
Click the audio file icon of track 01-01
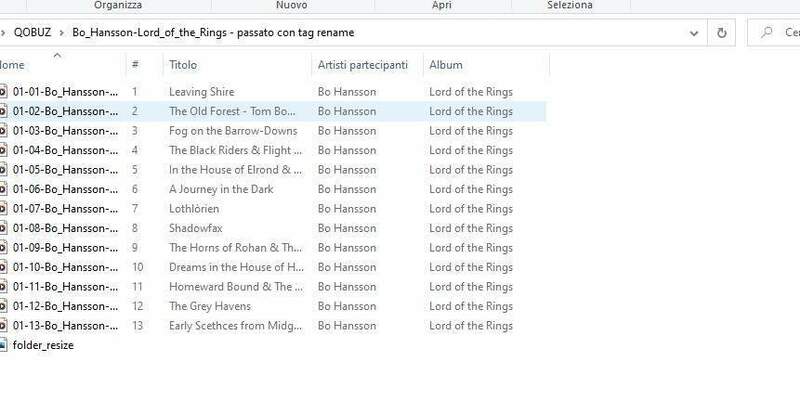(x=3, y=92)
